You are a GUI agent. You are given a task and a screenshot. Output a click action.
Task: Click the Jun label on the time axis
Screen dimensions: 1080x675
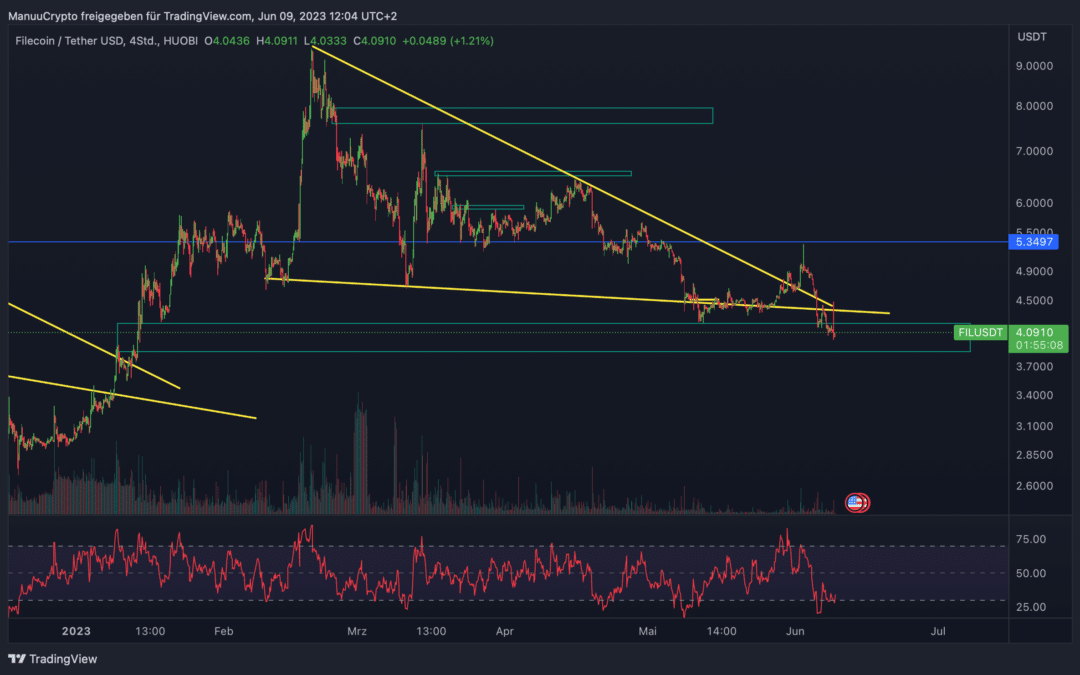tap(796, 631)
